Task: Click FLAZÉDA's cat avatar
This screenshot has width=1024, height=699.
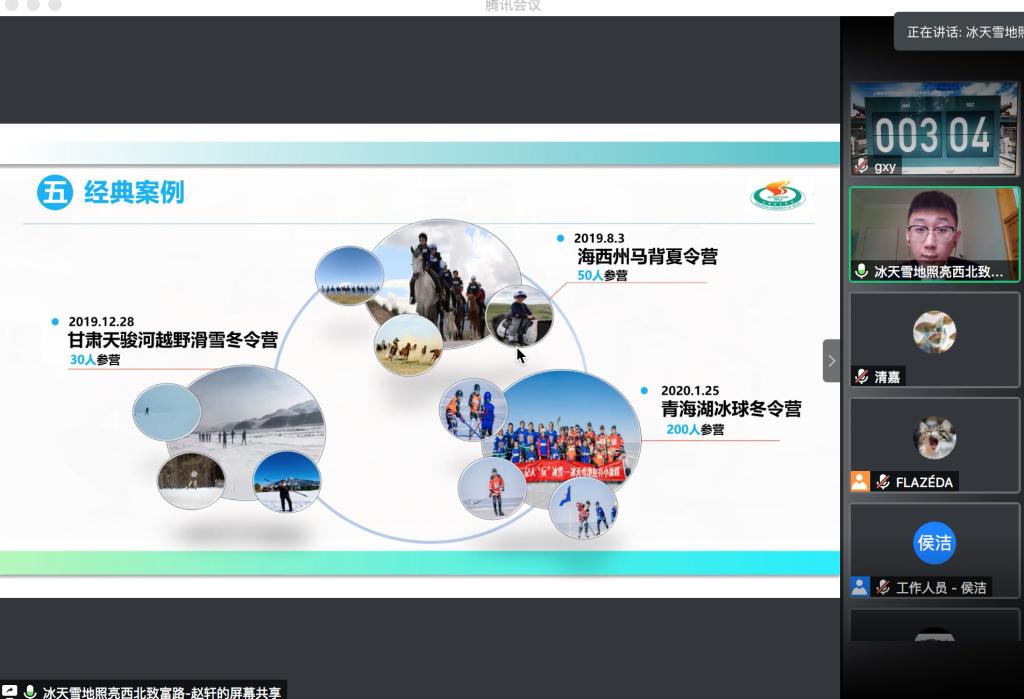Action: (934, 438)
